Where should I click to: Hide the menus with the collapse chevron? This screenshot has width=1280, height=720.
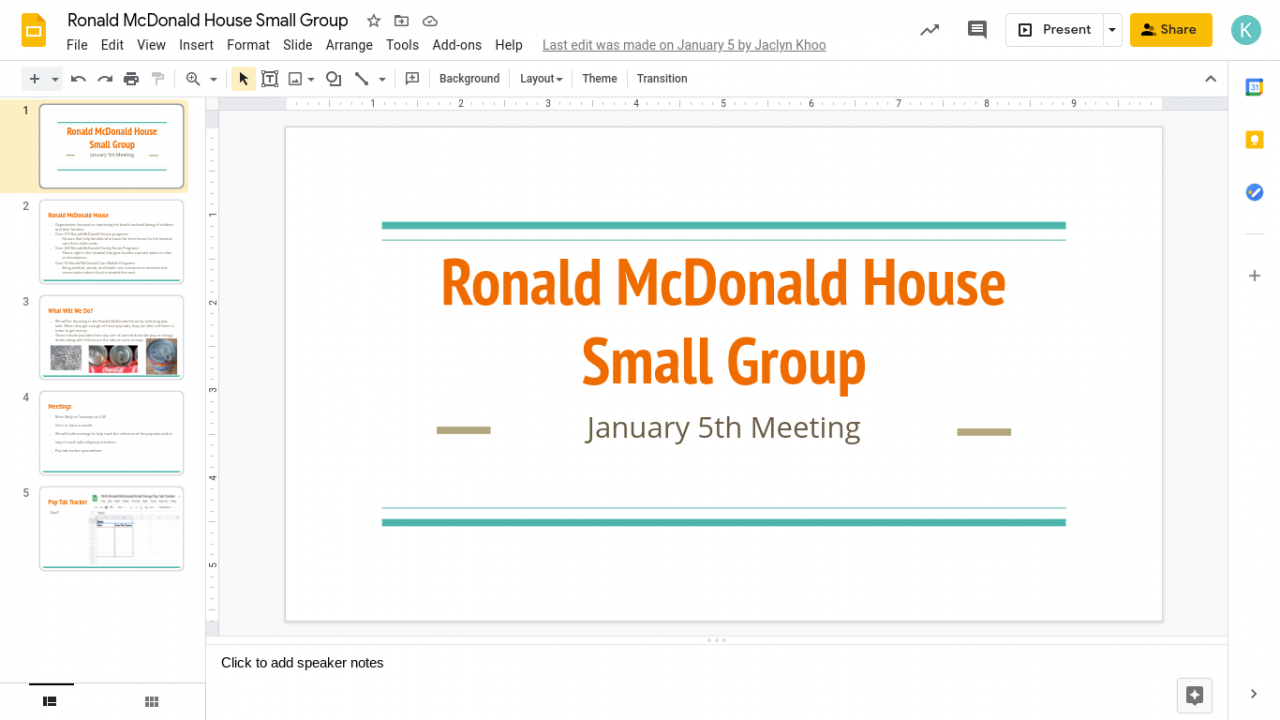click(1210, 79)
